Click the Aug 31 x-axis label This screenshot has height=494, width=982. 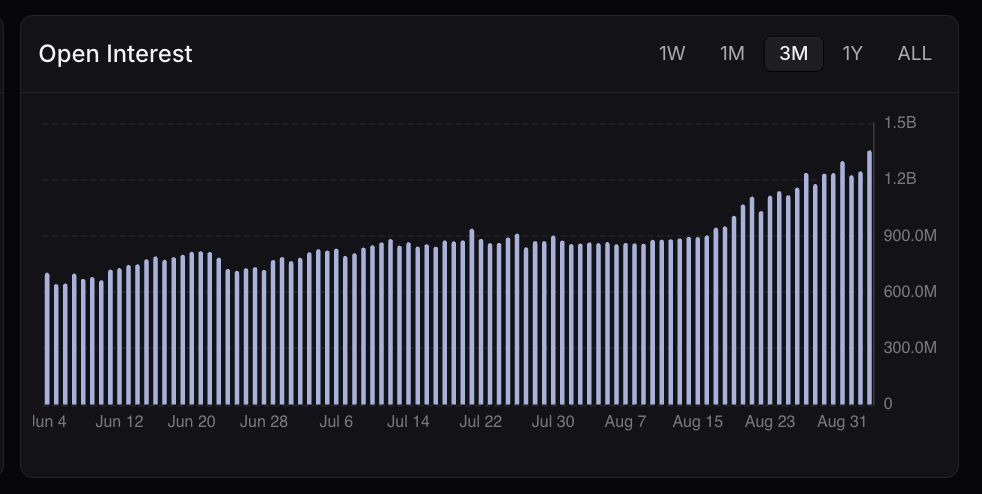coord(842,422)
